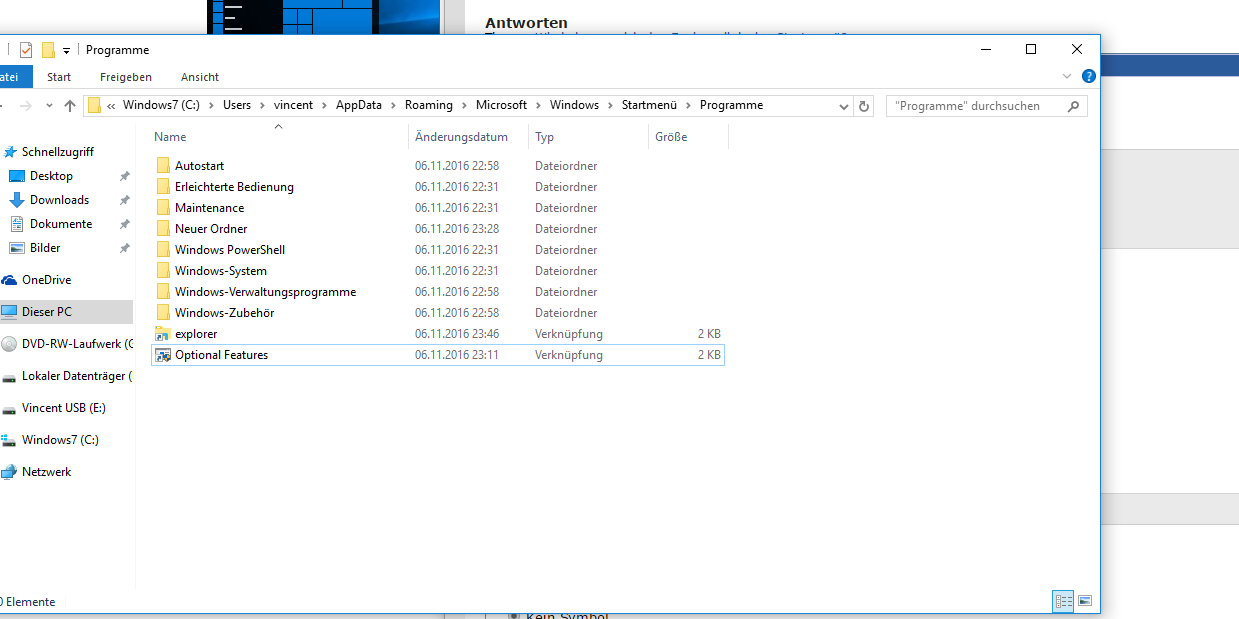Click the address bar folder icon

[x=94, y=105]
